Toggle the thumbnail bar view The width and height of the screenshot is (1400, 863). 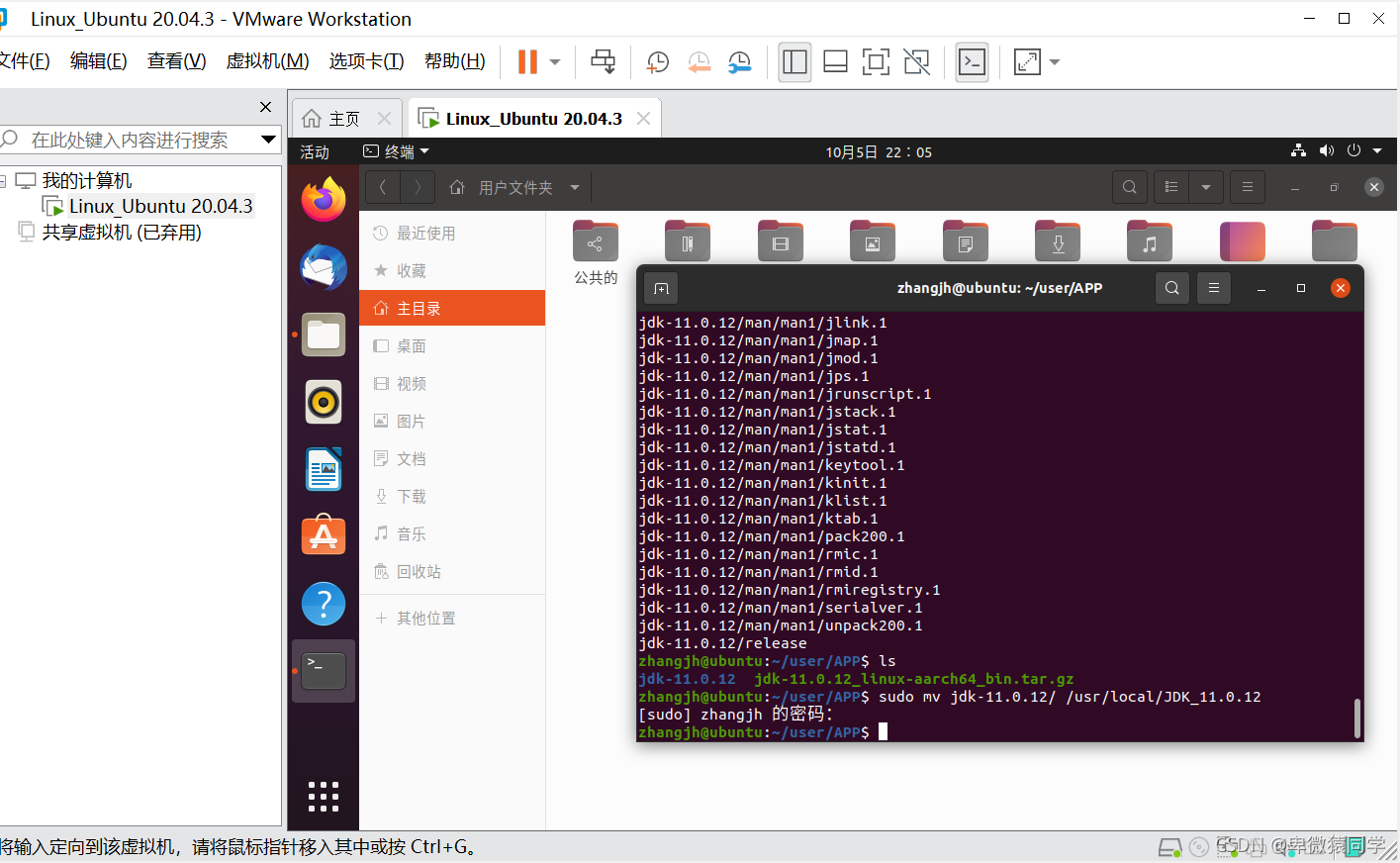pos(835,61)
